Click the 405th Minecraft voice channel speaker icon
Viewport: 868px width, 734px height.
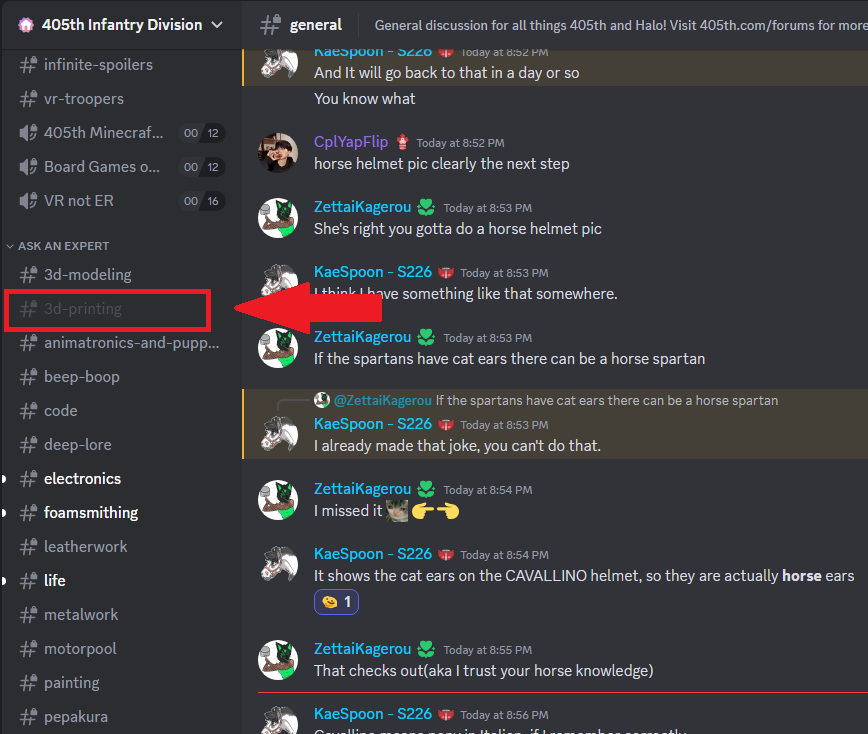coord(28,133)
